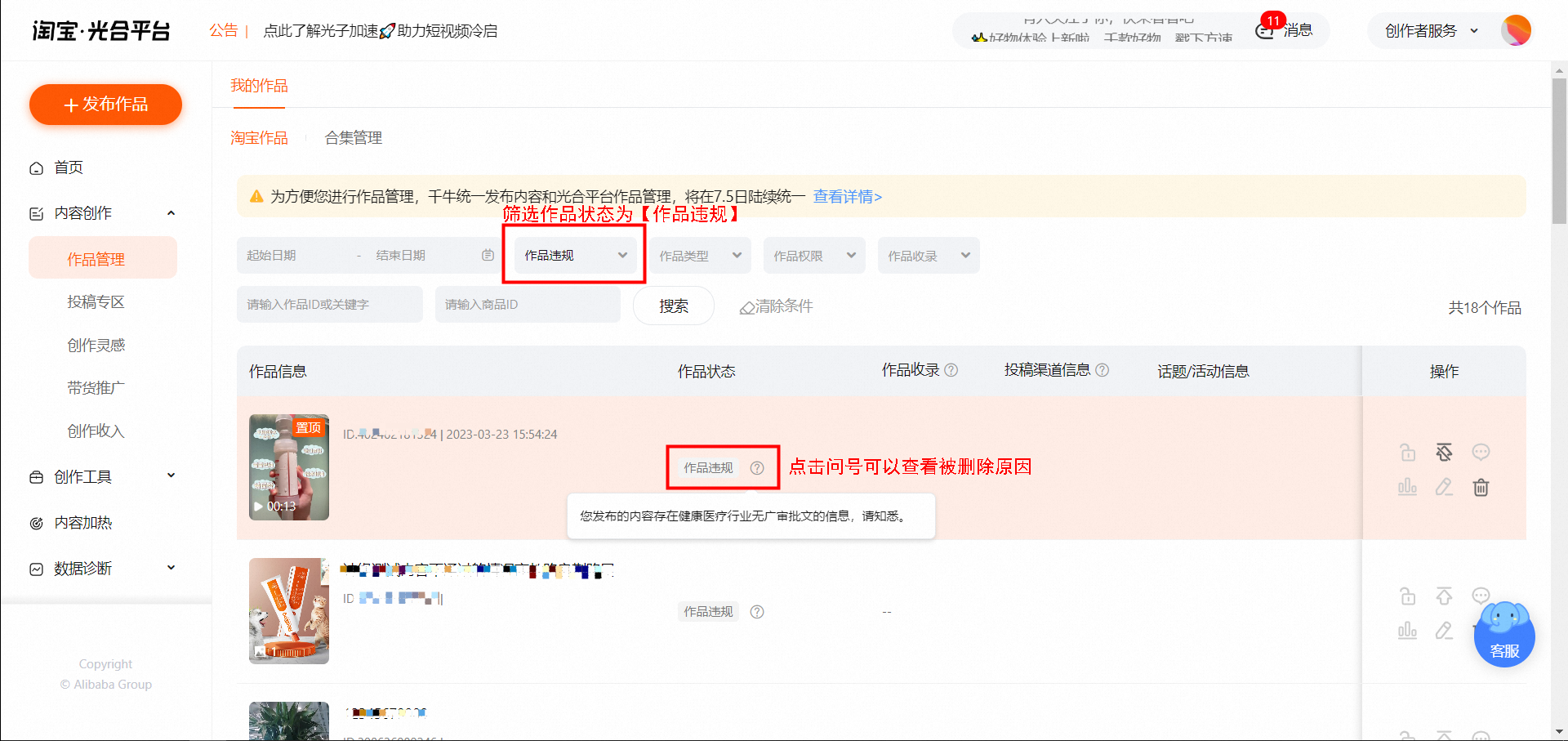Expand the 创作工具 sidebar section
The height and width of the screenshot is (741, 1568).
point(171,476)
